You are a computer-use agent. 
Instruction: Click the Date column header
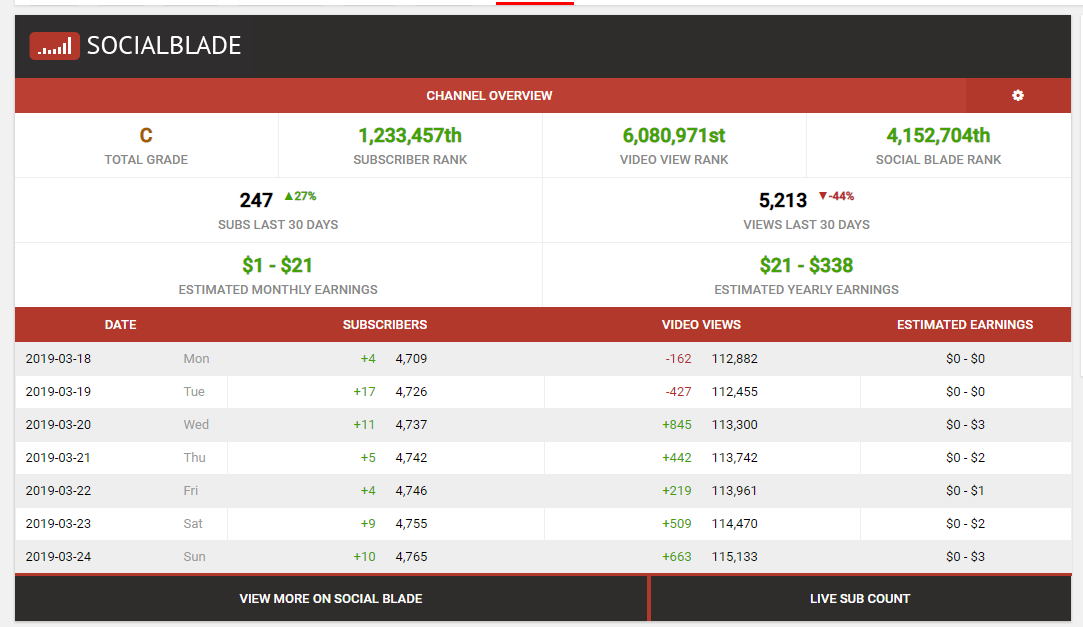[x=120, y=325]
